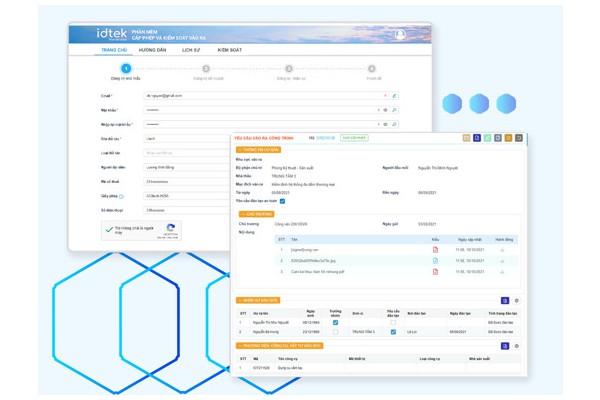Uncheck the Yêu cầu đào tạo an toàn checkbox

(x=282, y=201)
